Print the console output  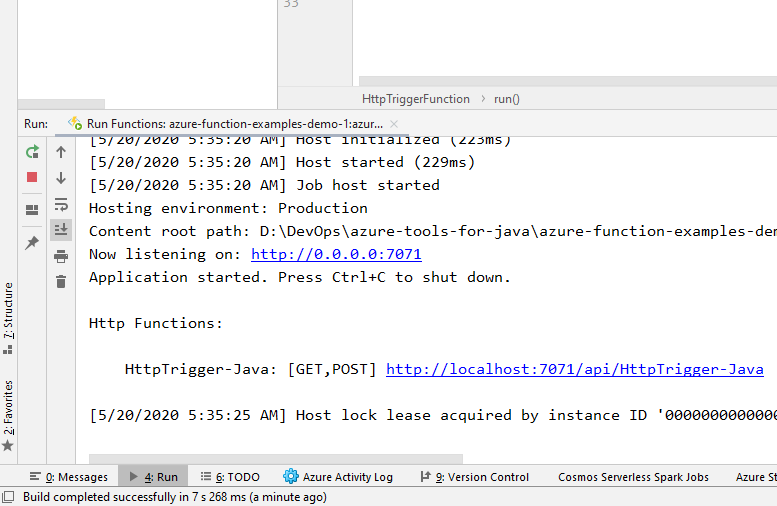61,256
